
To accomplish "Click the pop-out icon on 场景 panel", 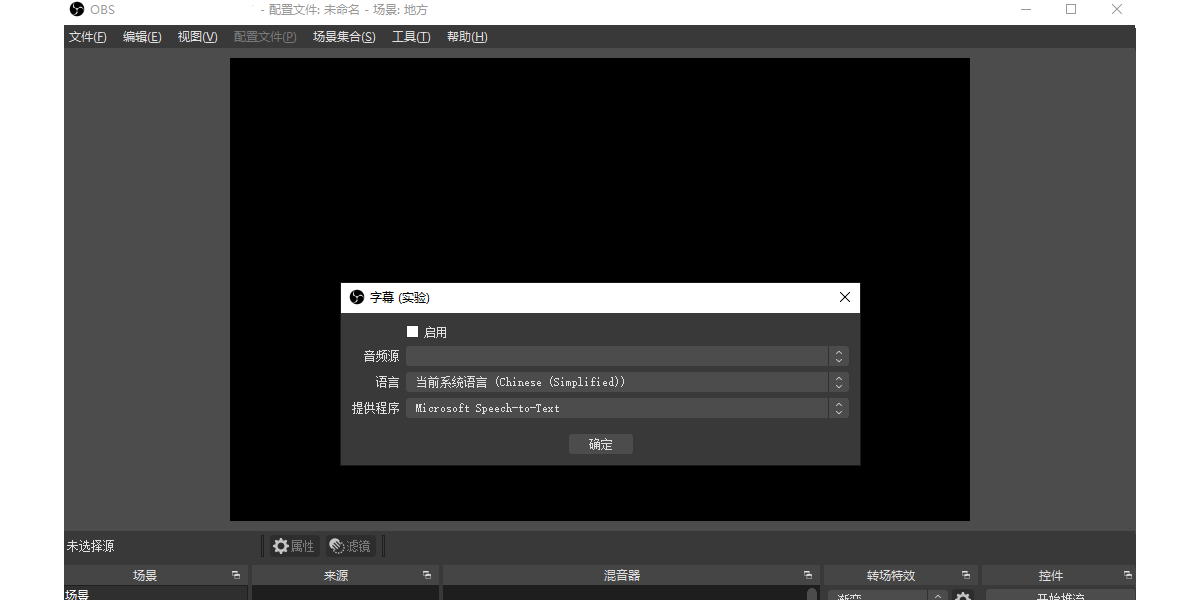I will point(238,574).
